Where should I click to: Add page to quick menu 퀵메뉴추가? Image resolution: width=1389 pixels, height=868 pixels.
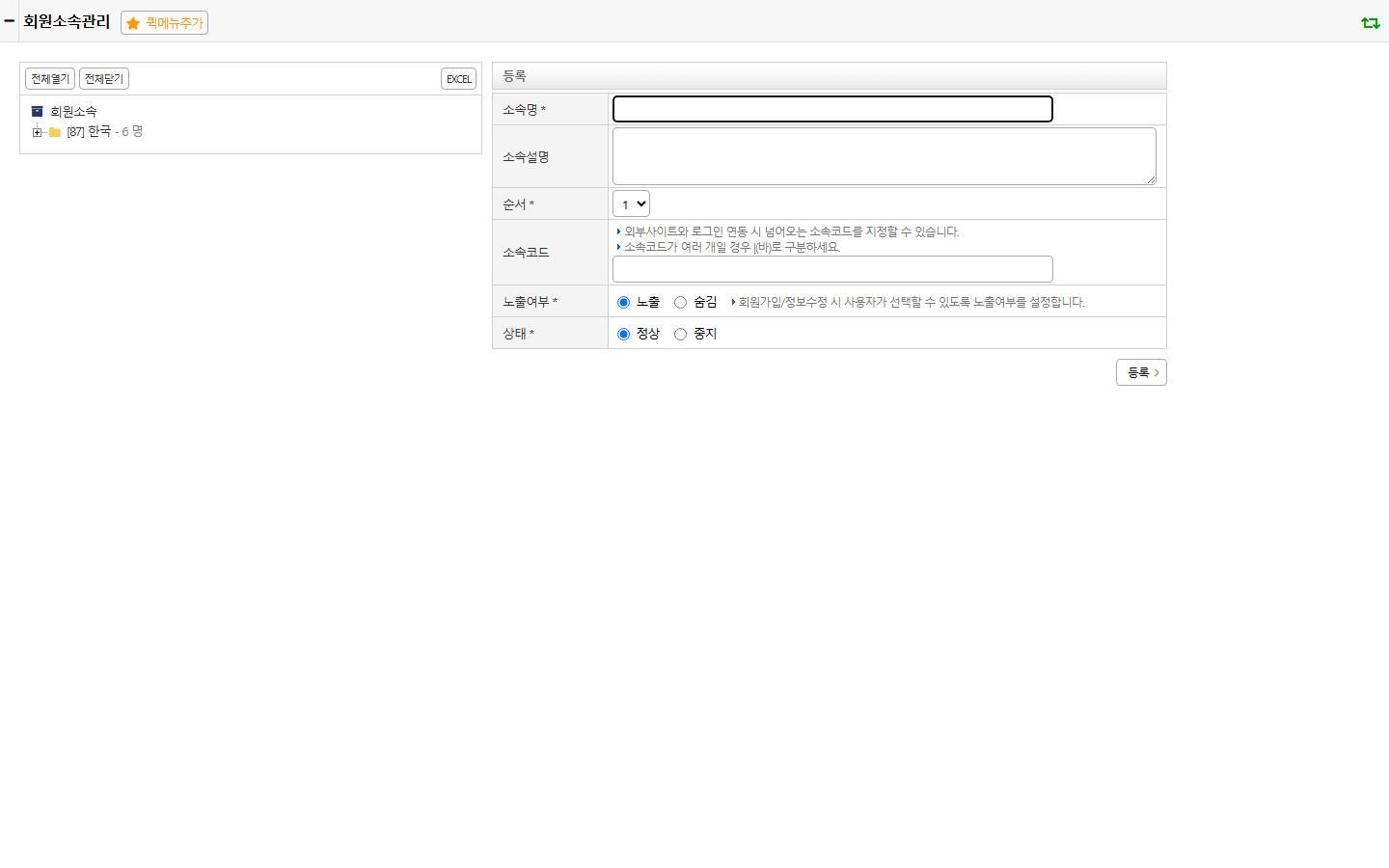(164, 22)
